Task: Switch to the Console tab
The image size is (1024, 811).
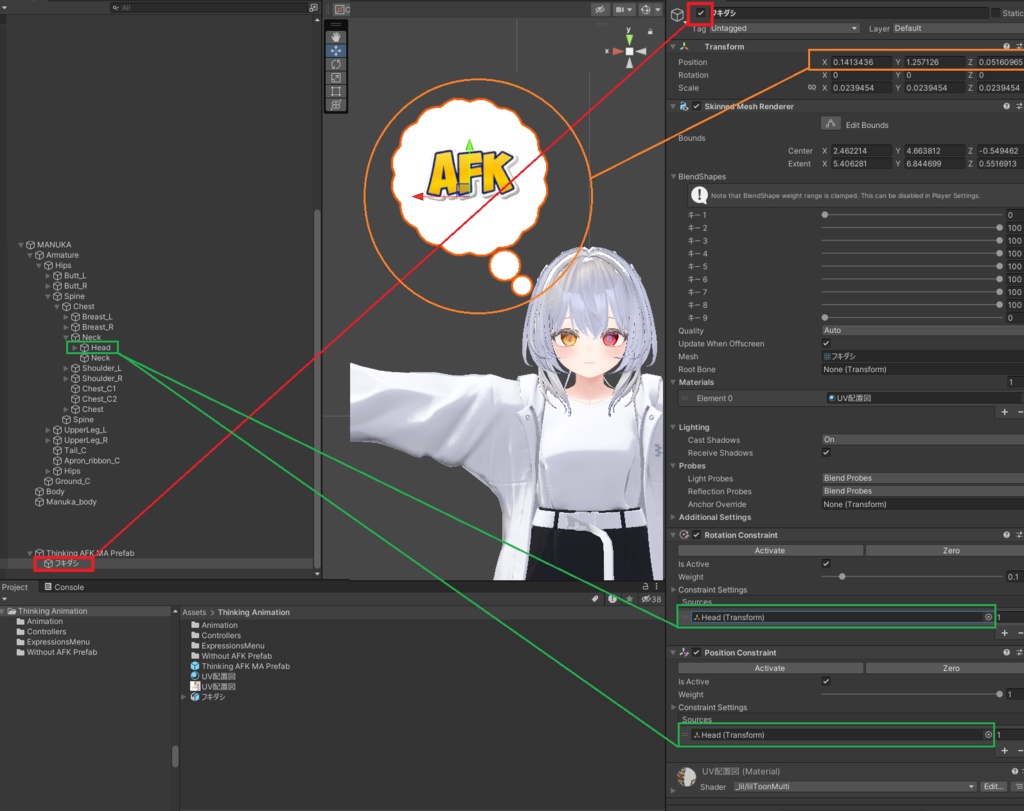Action: click(64, 587)
